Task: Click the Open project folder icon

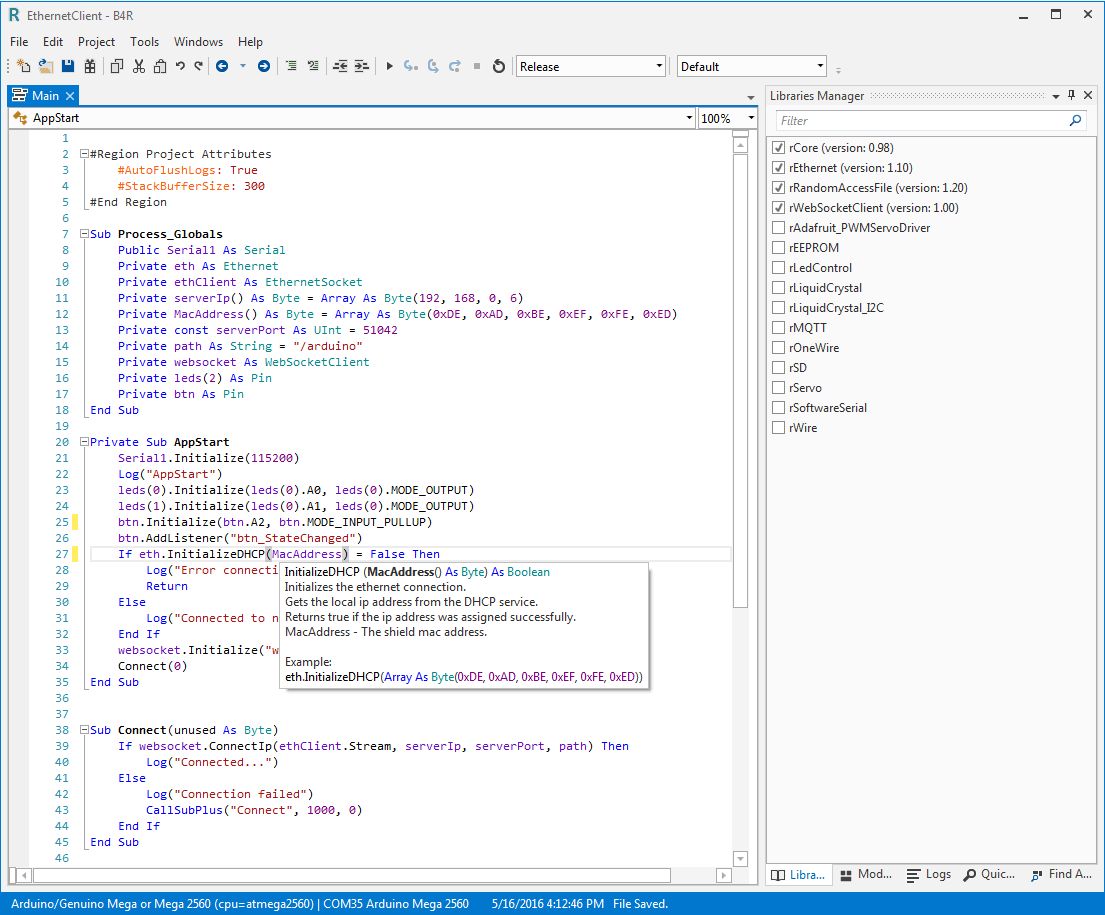Action: coord(46,67)
